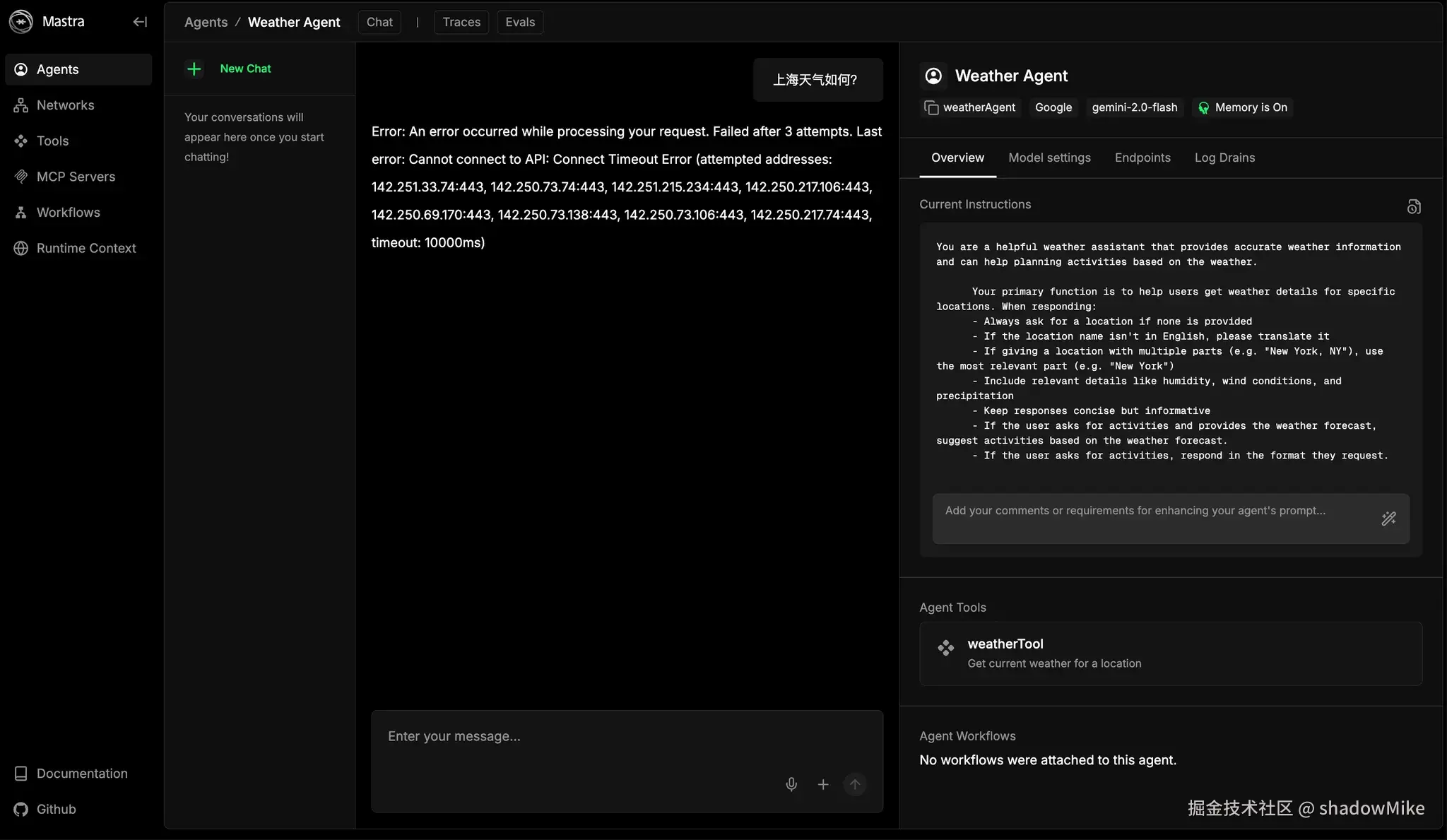Copy the weatherAgent ID icon
This screenshot has height=840, width=1447.
coord(931,107)
